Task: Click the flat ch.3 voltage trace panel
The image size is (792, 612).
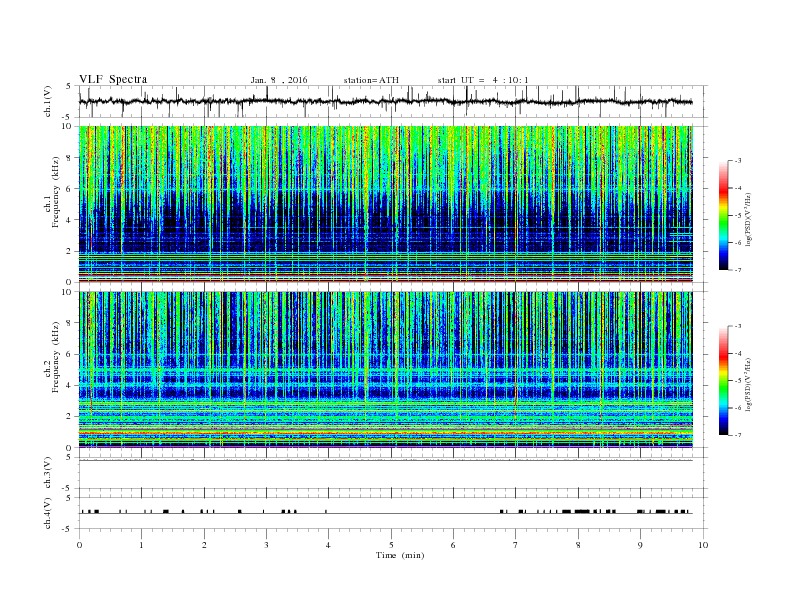Action: point(393,473)
